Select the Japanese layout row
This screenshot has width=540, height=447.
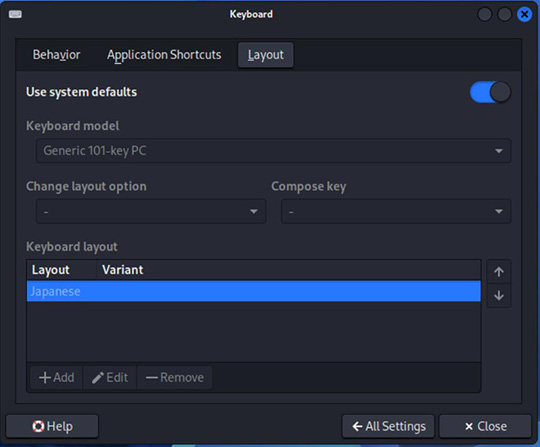pyautogui.click(x=254, y=291)
